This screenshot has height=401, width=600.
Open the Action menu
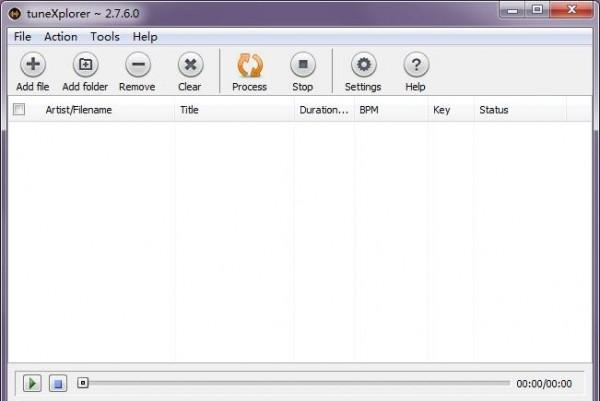[x=60, y=37]
